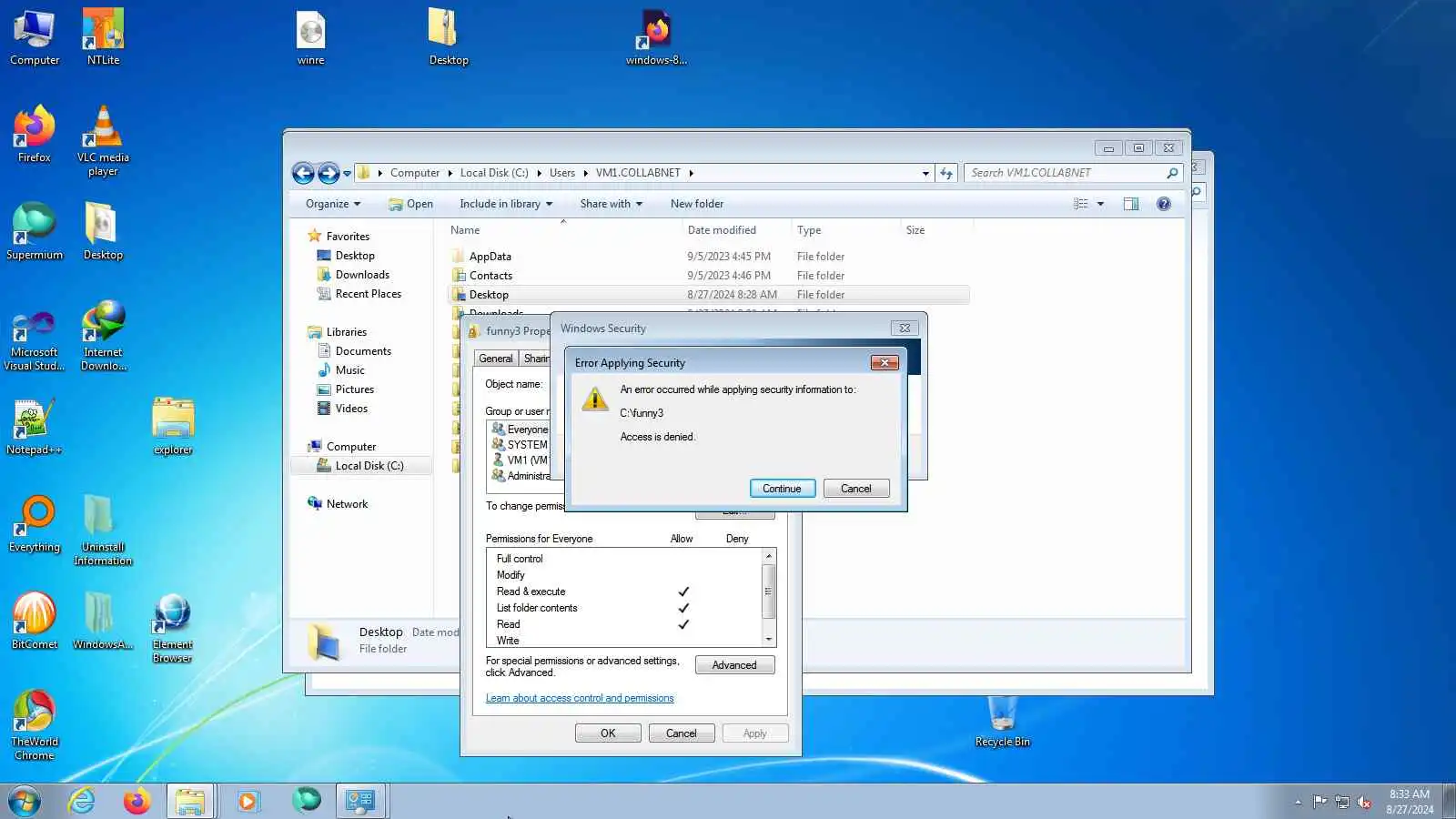Select the windows-8... Firefox file on desktop
This screenshot has height=819, width=1456.
(x=656, y=36)
